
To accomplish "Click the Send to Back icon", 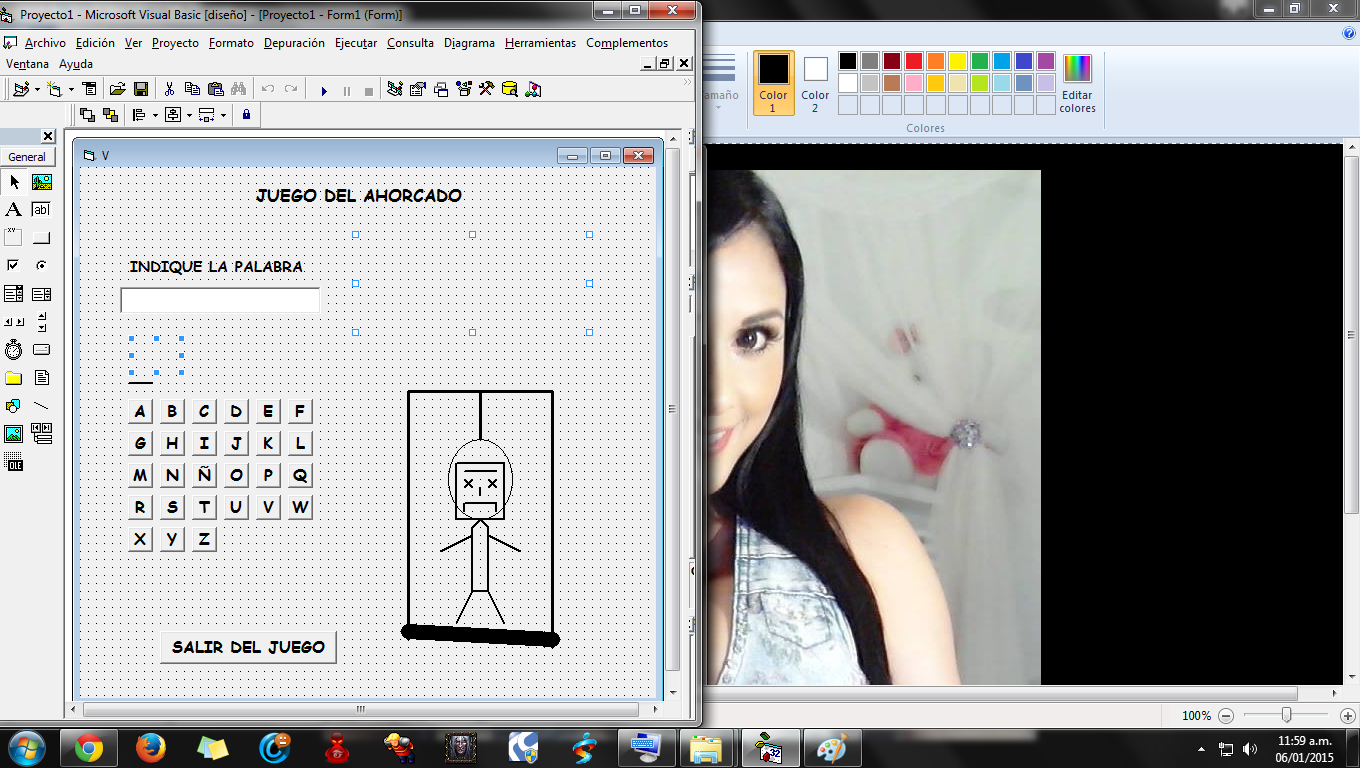I will coord(110,115).
